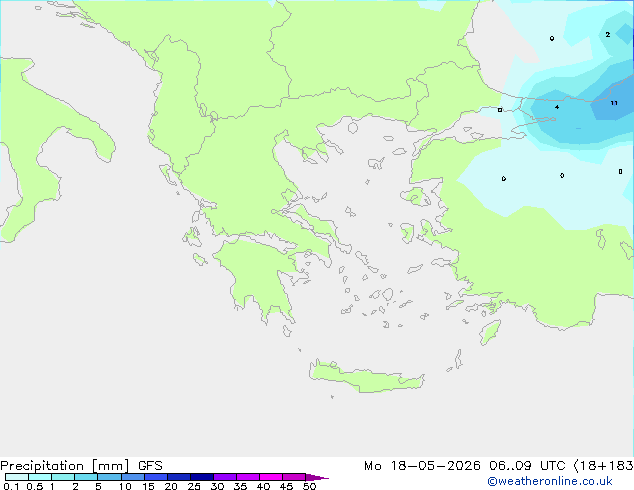Click the island of Rhodes

pyautogui.click(x=490, y=332)
